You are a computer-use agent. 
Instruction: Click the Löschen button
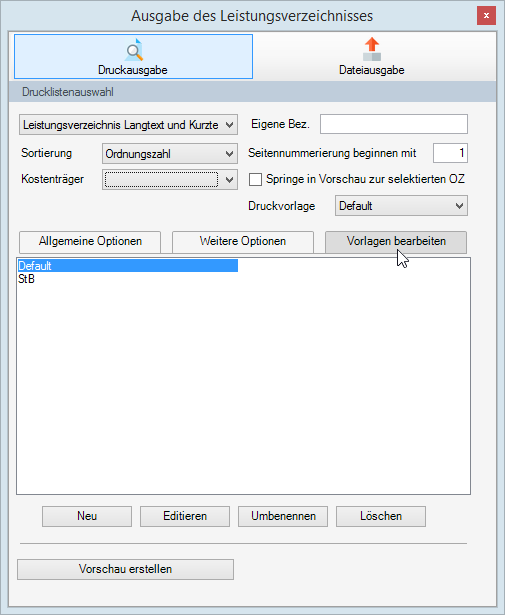coord(381,516)
